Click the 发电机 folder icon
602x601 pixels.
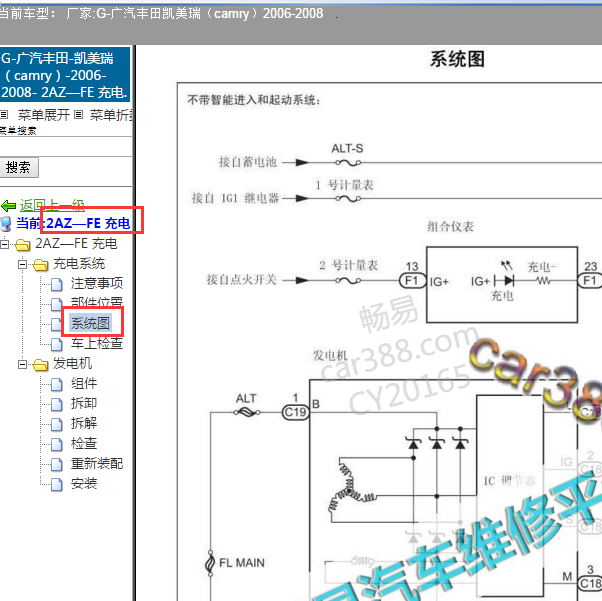tap(41, 364)
